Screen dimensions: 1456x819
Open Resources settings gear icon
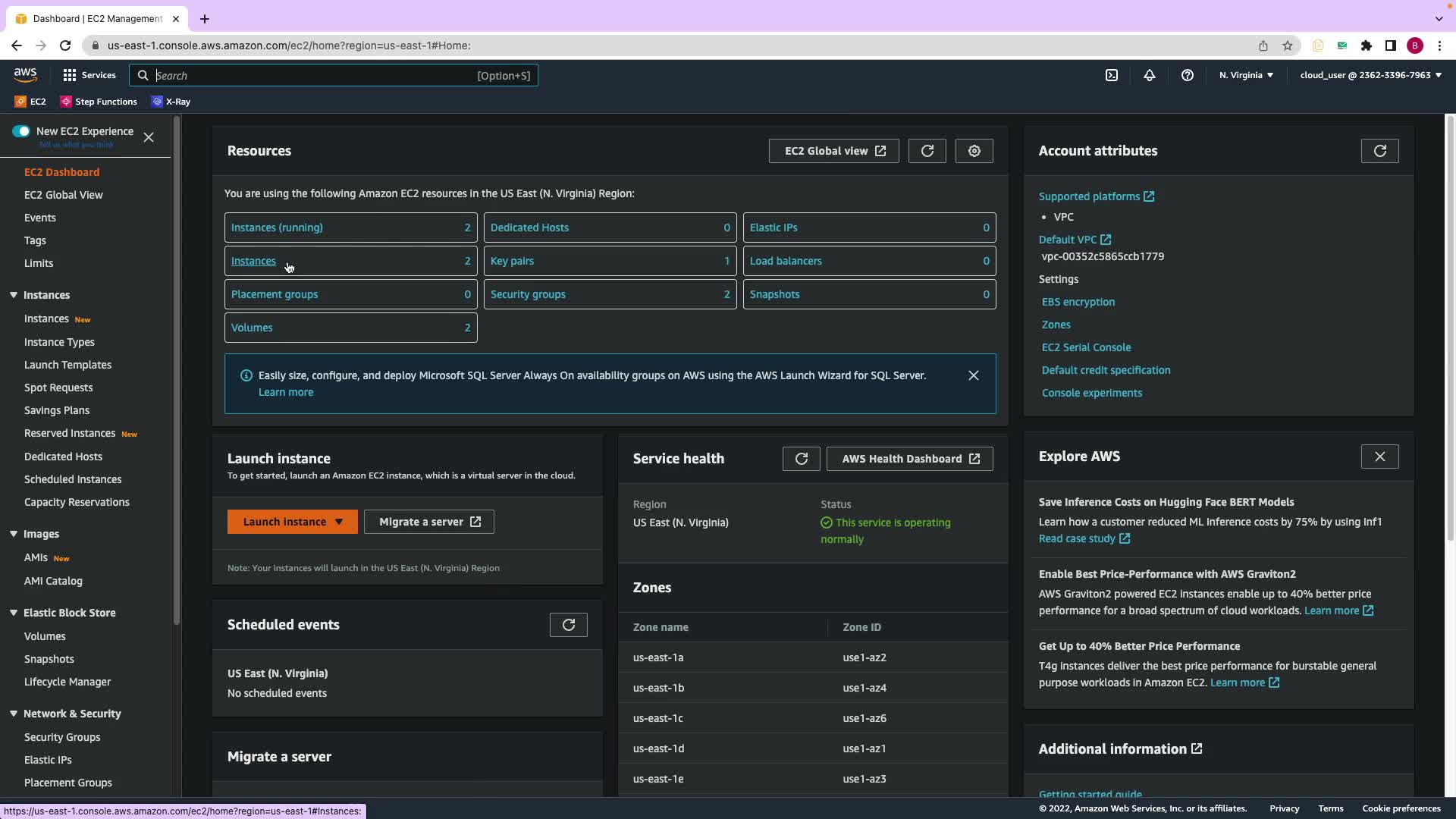974,151
